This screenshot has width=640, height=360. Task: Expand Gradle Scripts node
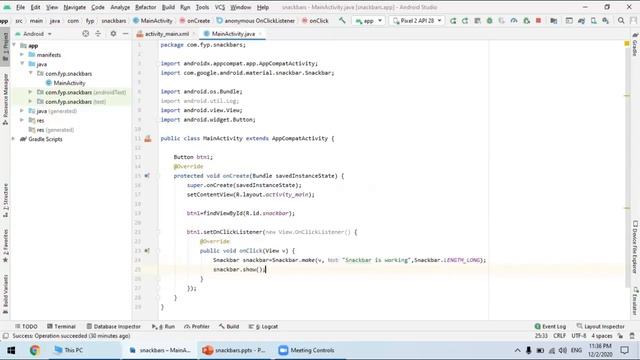(14, 139)
